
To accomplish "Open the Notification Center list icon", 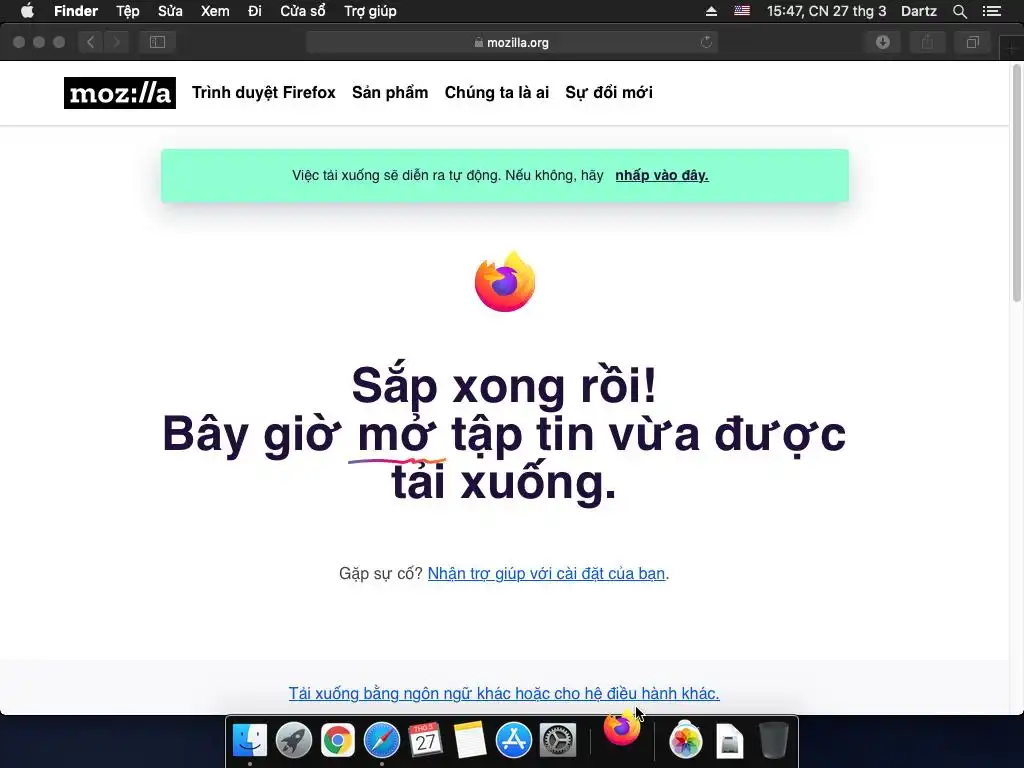I will pos(991,11).
